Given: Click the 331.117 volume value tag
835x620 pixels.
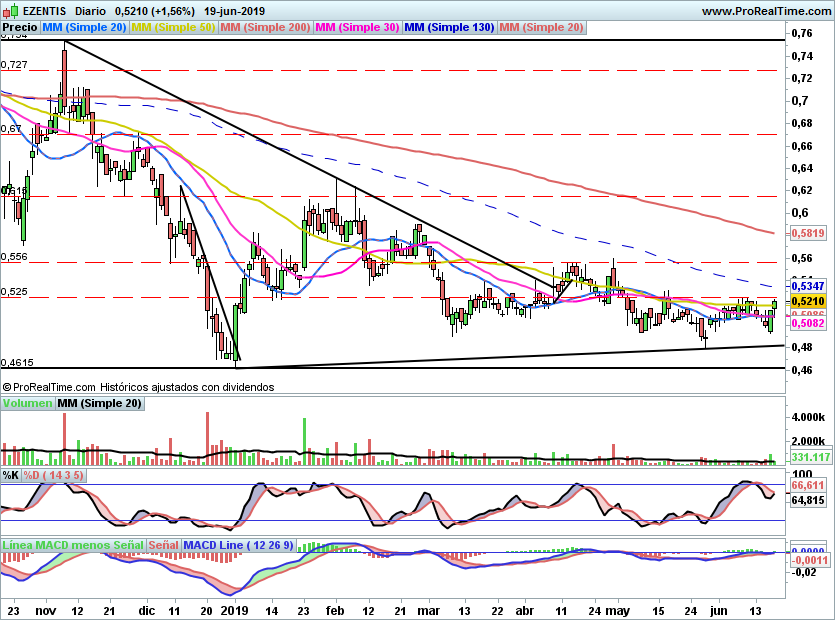Looking at the screenshot, I should 811,457.
